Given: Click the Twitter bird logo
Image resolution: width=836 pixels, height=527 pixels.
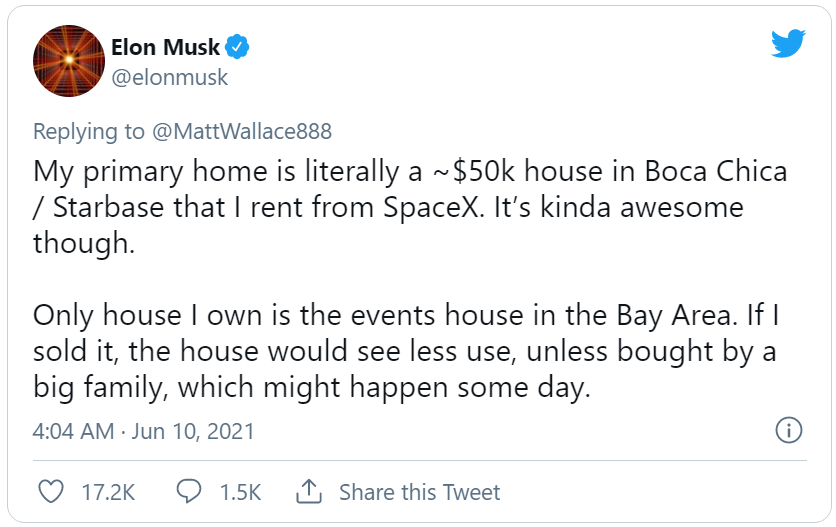Looking at the screenshot, I should point(788,43).
